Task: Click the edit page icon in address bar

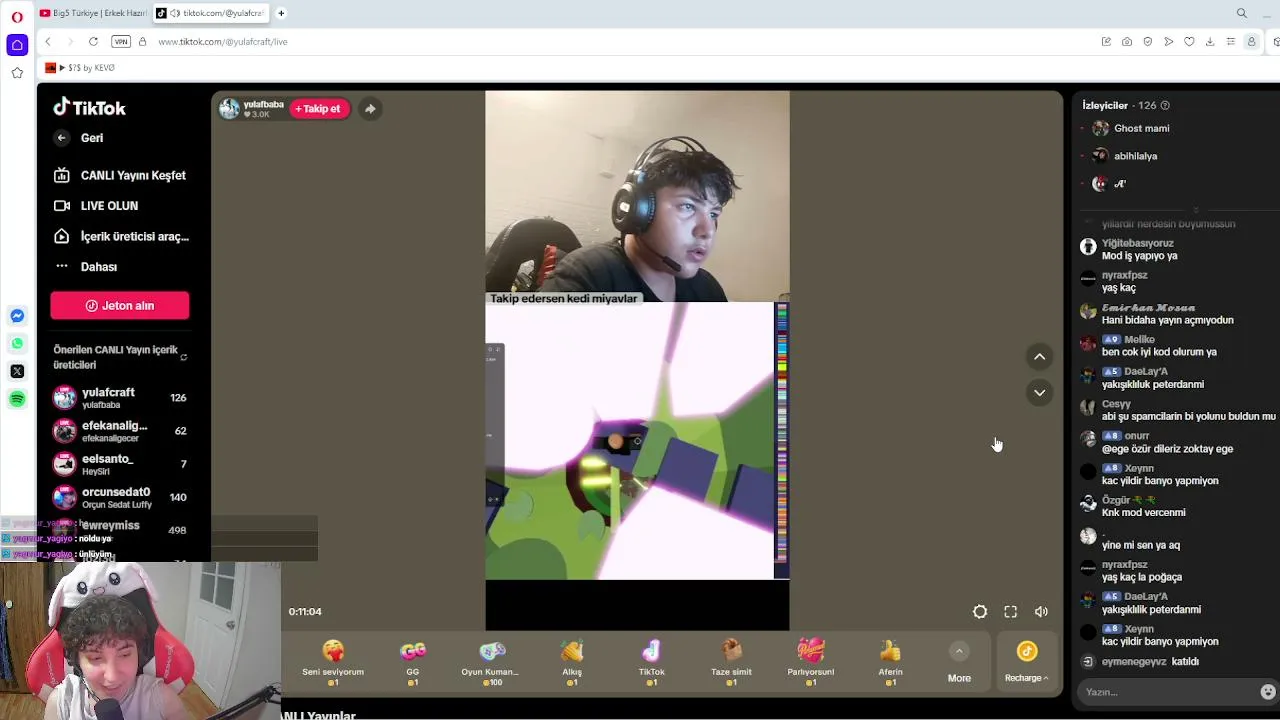Action: pos(1106,41)
